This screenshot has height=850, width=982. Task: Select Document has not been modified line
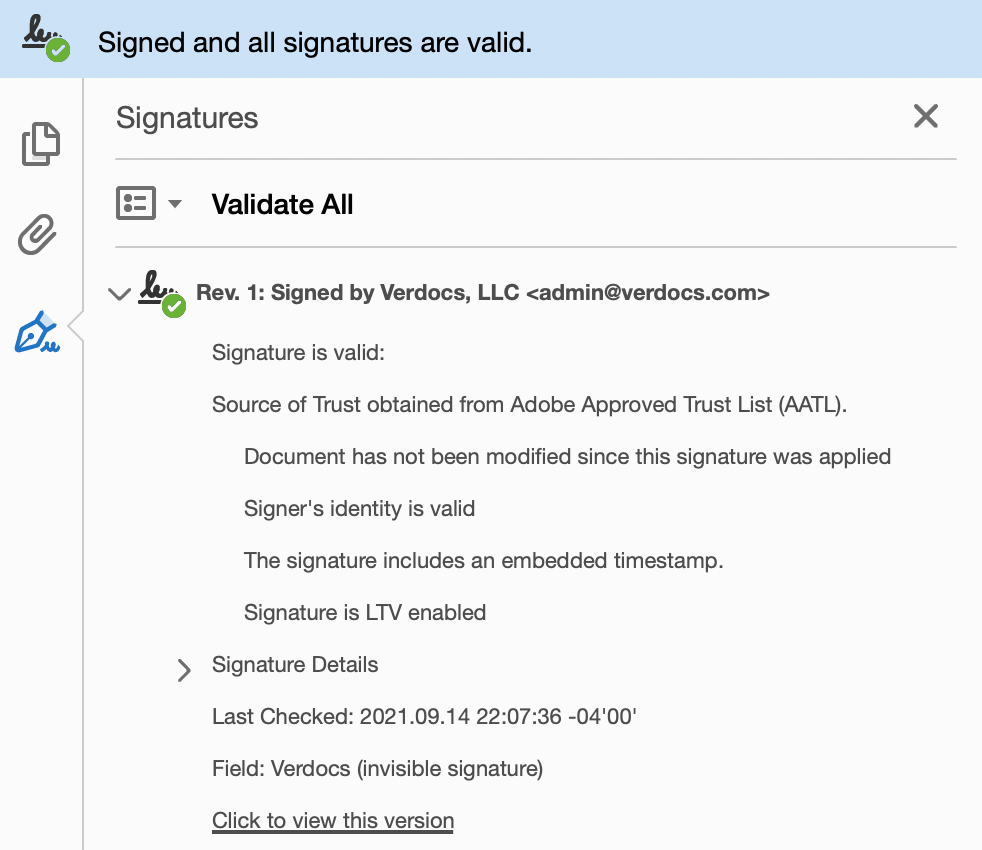point(567,457)
